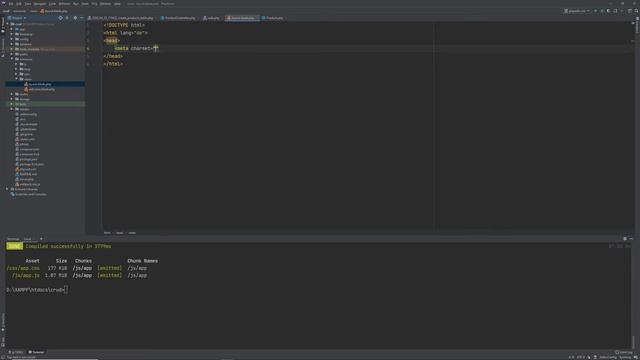
Task: Expand the public folder
Action: [x=12, y=54]
